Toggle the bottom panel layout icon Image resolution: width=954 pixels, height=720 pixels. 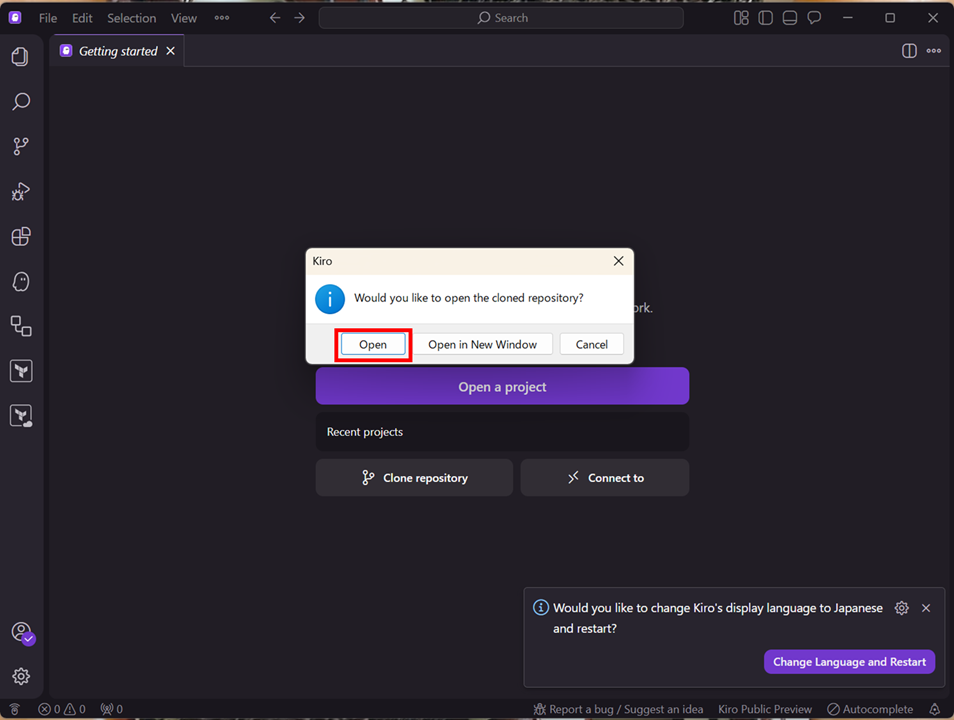click(x=790, y=18)
